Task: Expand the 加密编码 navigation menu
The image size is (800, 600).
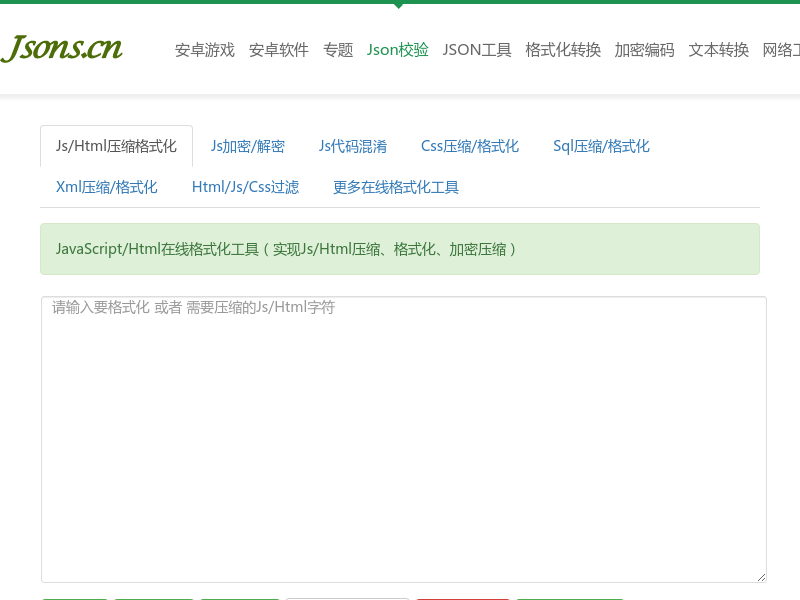Action: (x=644, y=50)
